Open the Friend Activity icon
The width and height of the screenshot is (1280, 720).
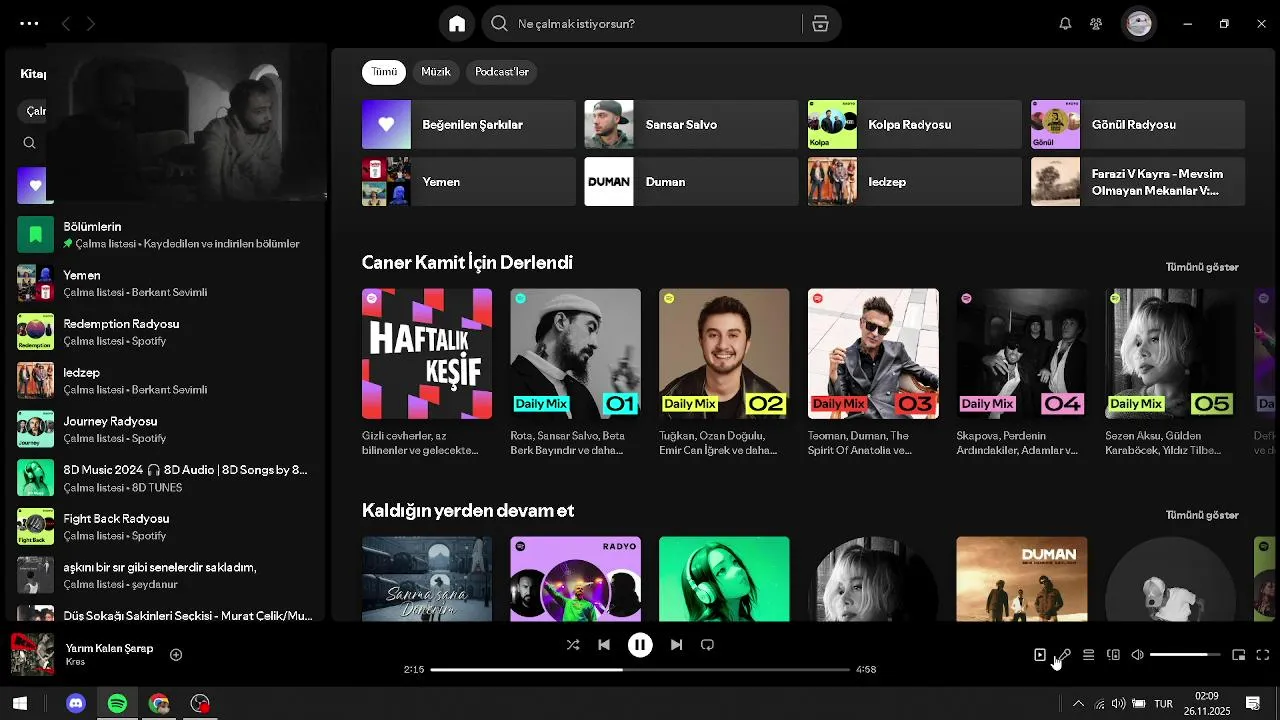(x=1096, y=24)
